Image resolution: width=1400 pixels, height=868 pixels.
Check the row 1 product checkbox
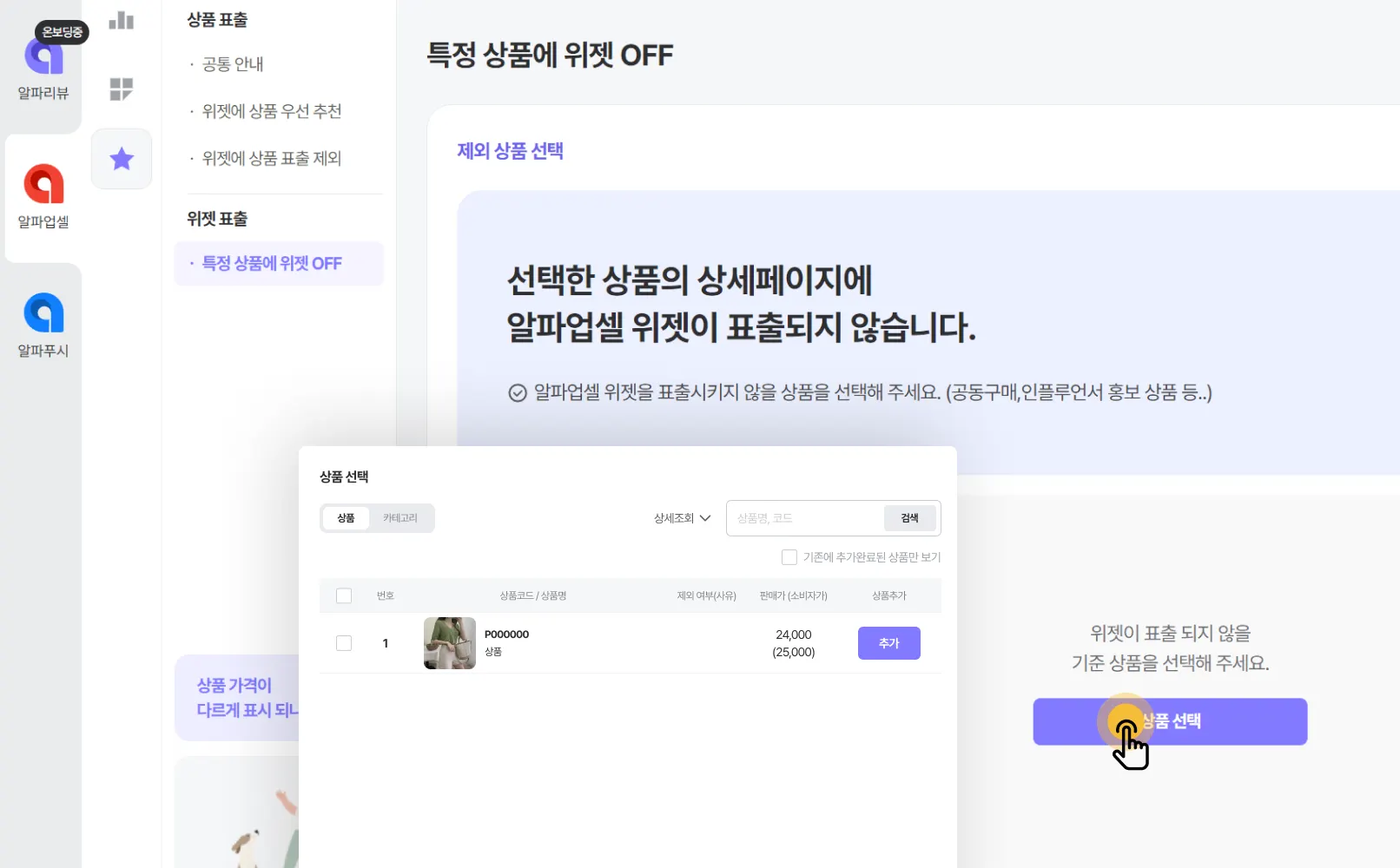tap(344, 643)
